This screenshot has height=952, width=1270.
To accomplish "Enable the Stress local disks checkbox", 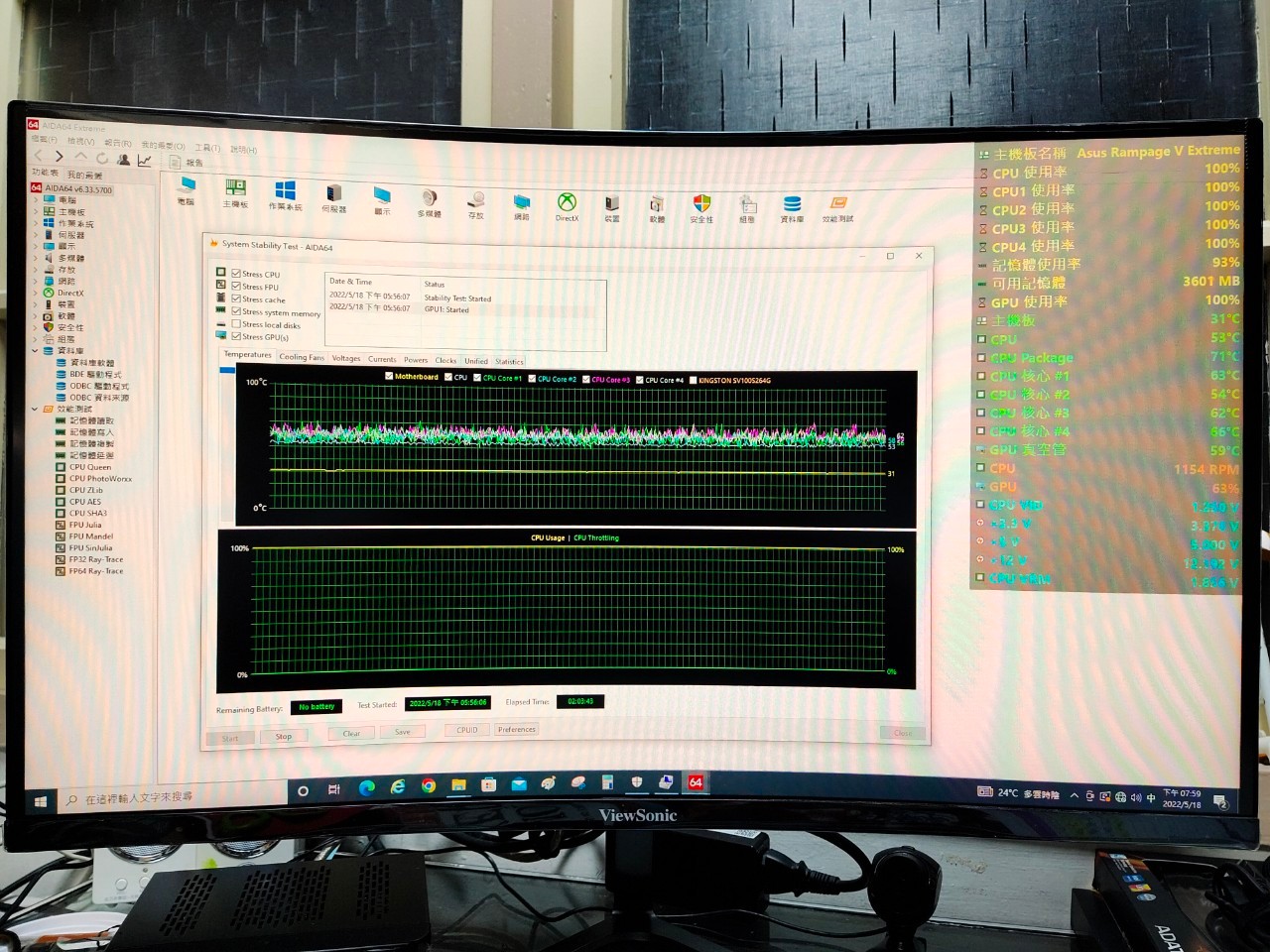I will pos(236,324).
